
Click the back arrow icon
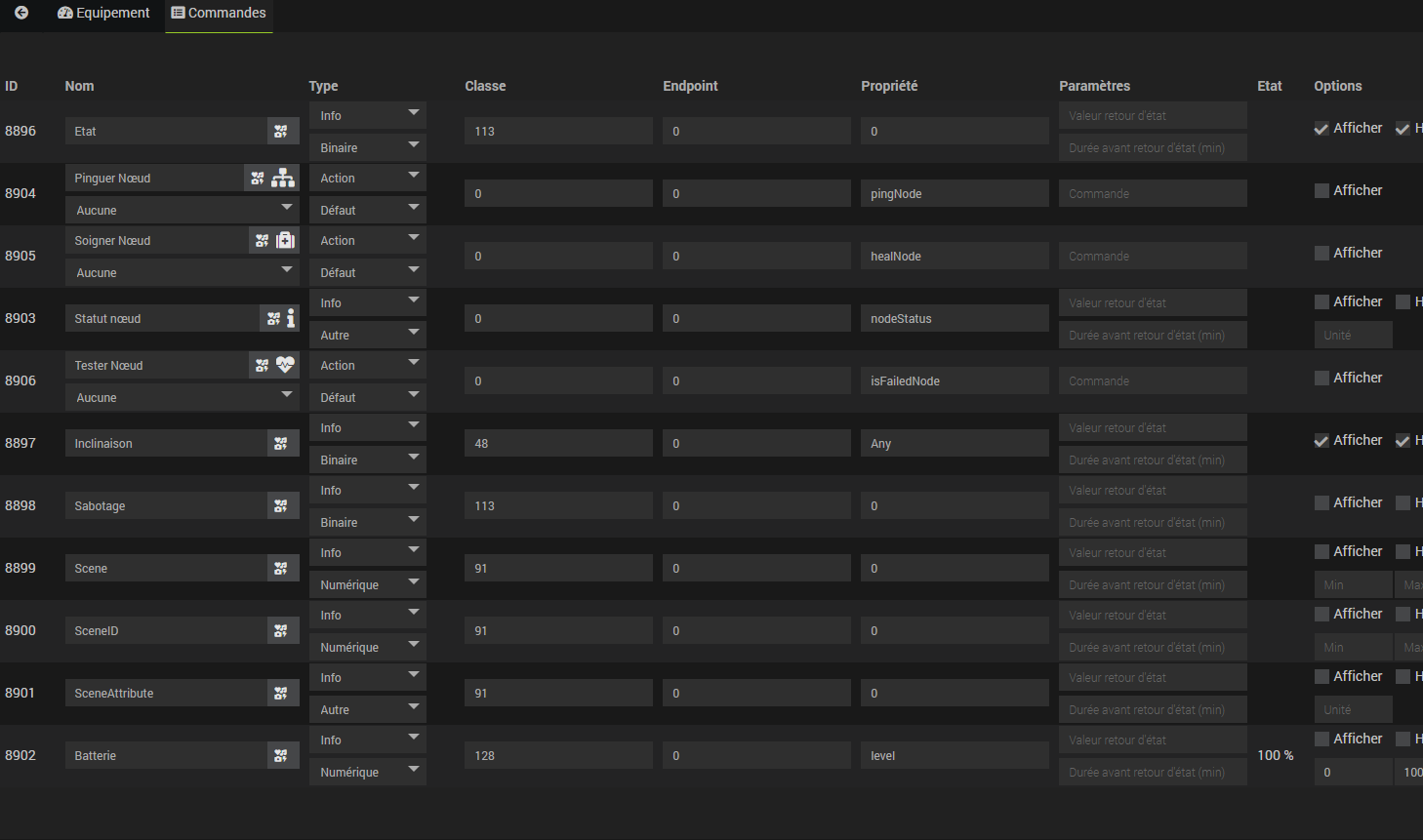21,13
